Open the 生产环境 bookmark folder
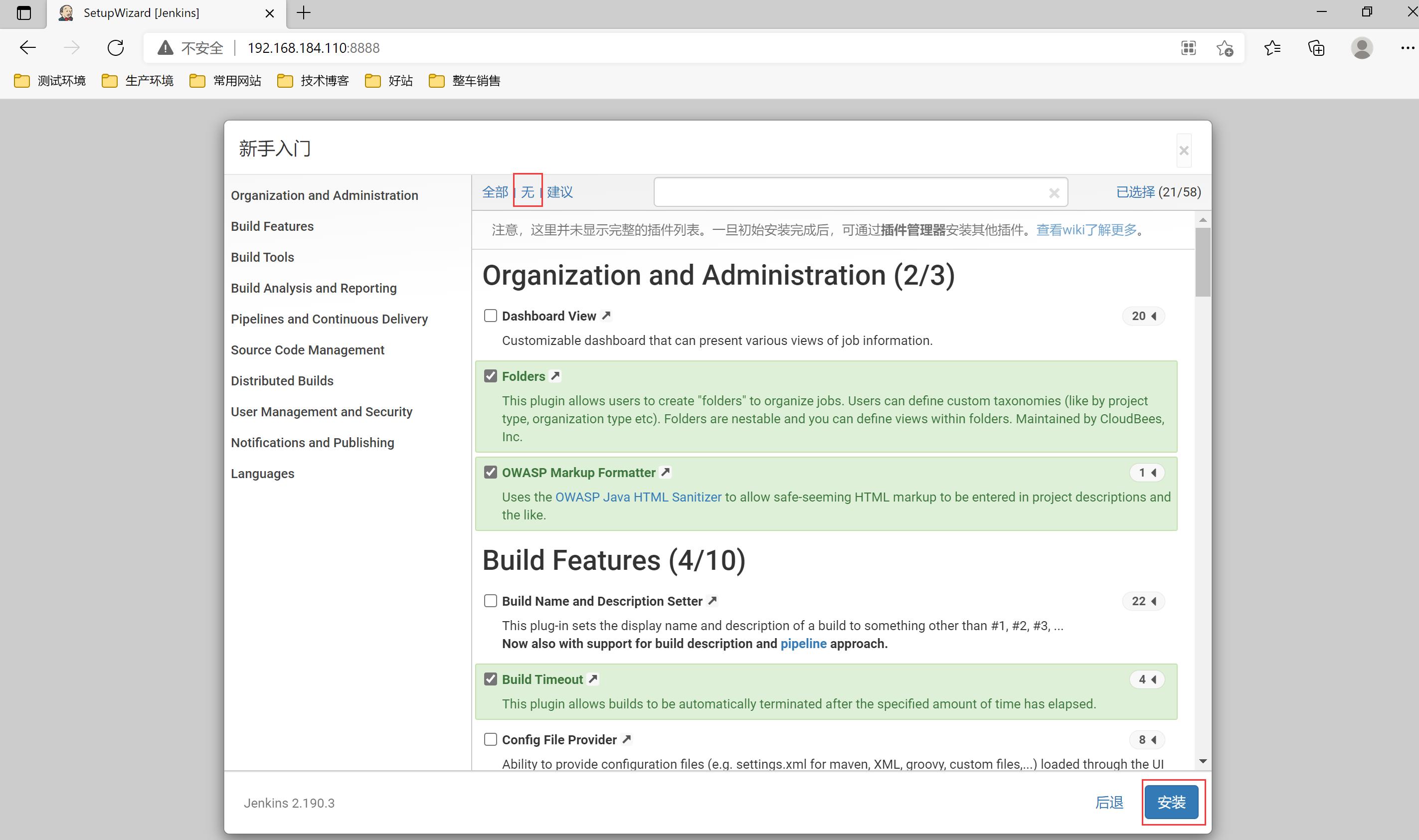Viewport: 1419px width, 840px height. click(x=138, y=81)
